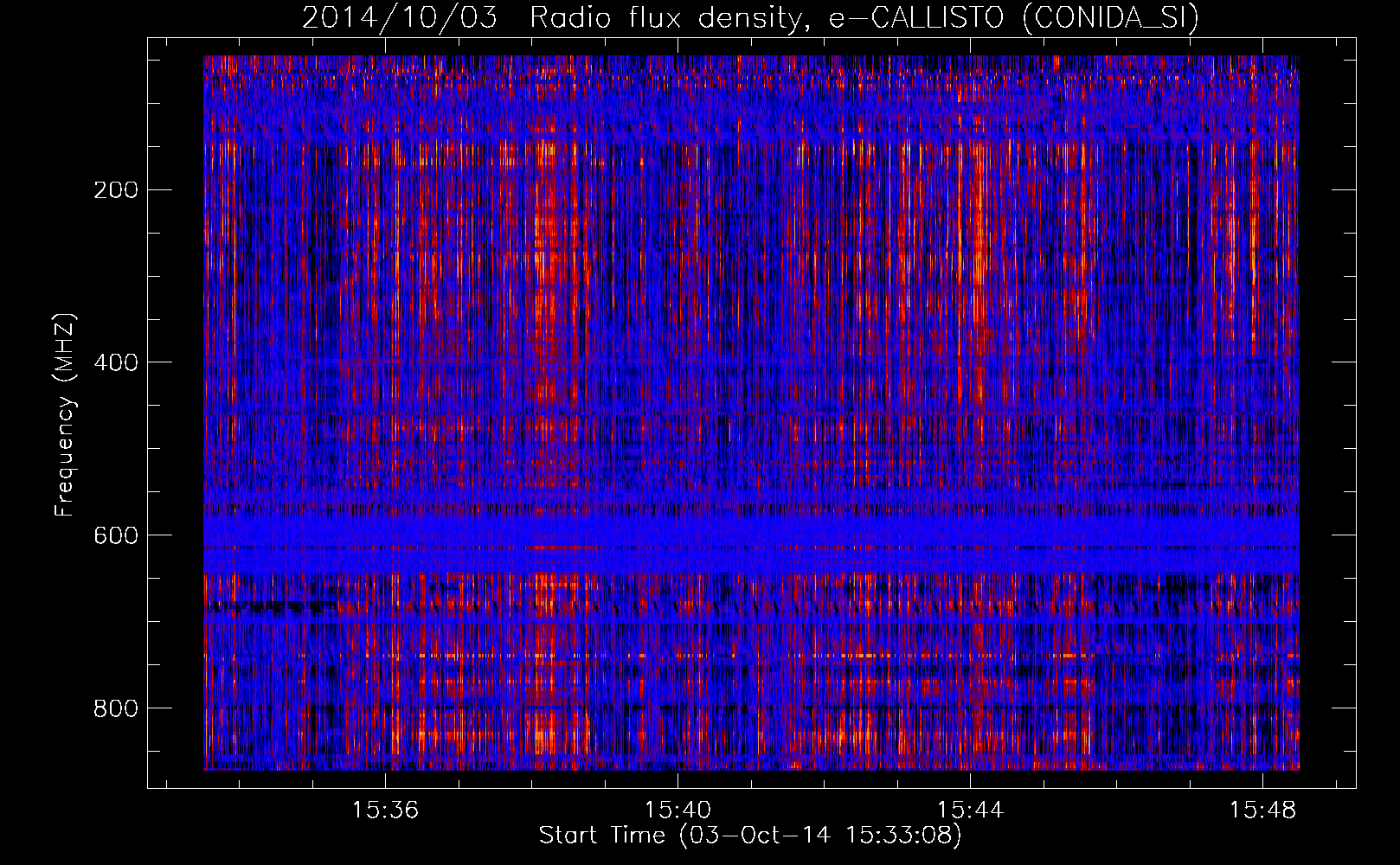1400x865 pixels.
Task: Click the plot title 'Radio flux density, e-CALLISTO (CONIDA_SI)'
Action: pyautogui.click(x=864, y=17)
